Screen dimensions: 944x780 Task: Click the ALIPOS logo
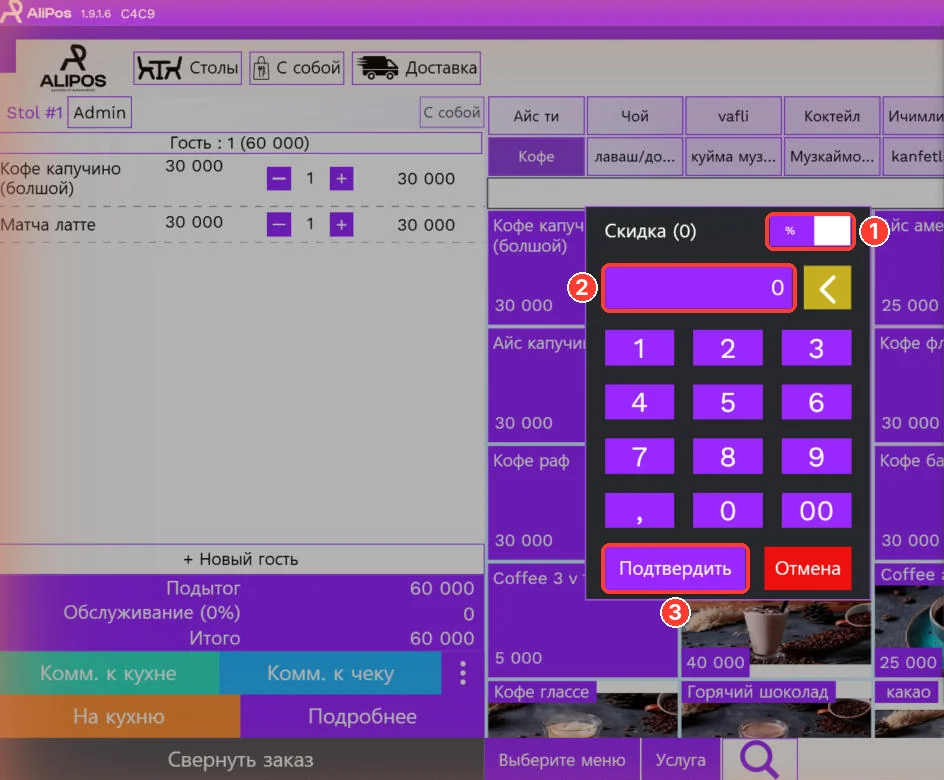tap(73, 67)
